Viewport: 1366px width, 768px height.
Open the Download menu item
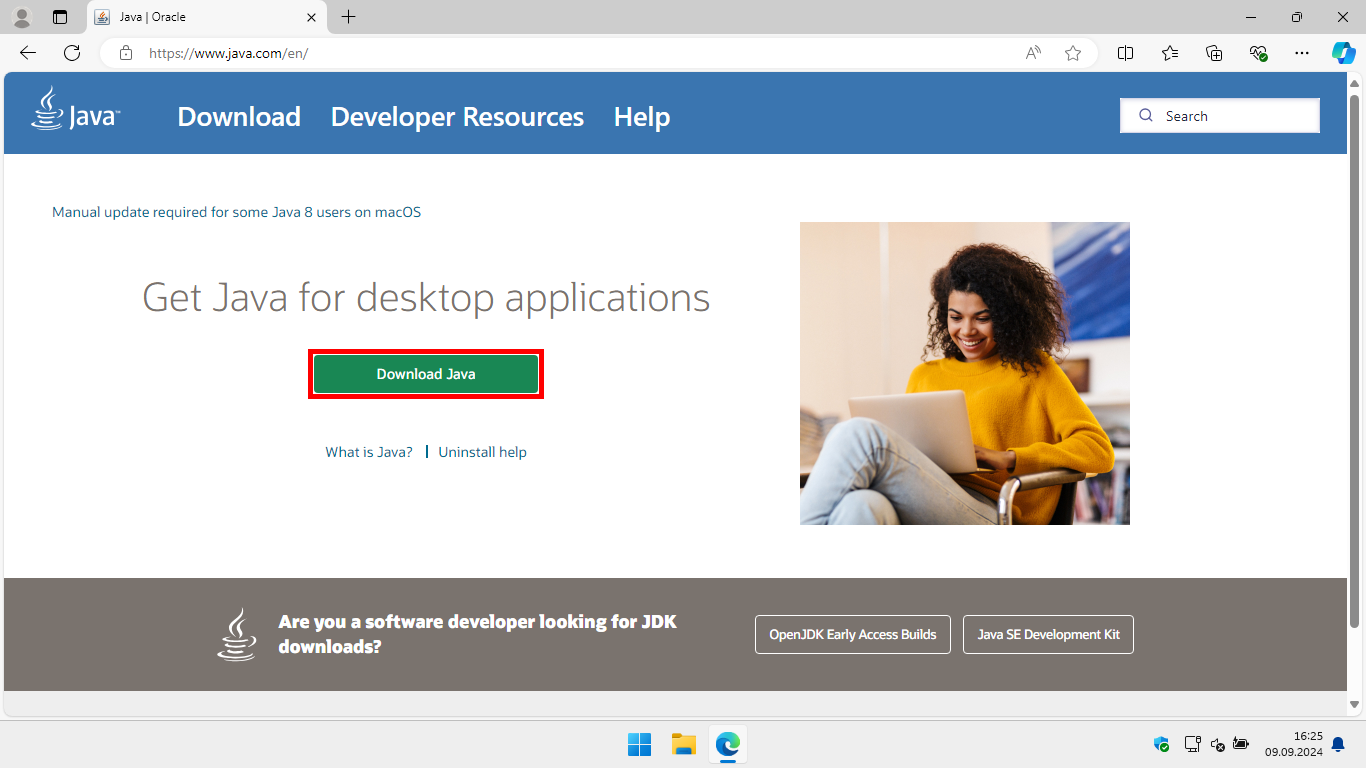point(239,117)
